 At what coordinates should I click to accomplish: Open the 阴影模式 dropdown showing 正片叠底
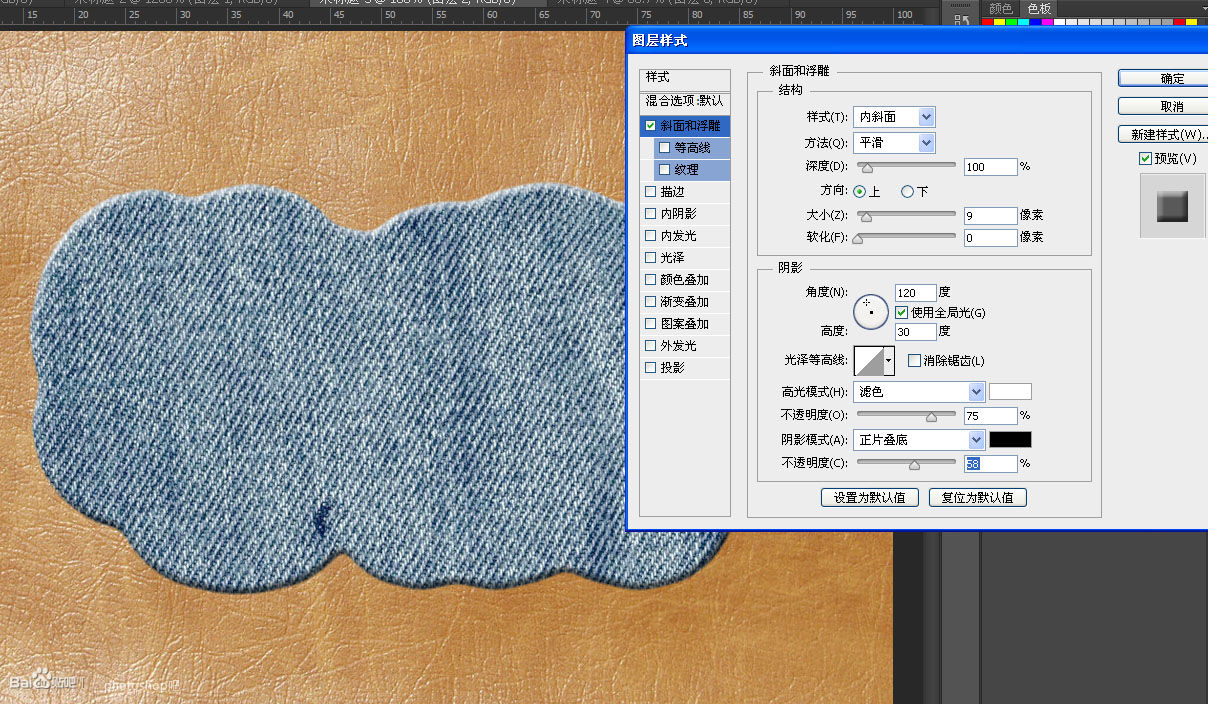coord(919,440)
